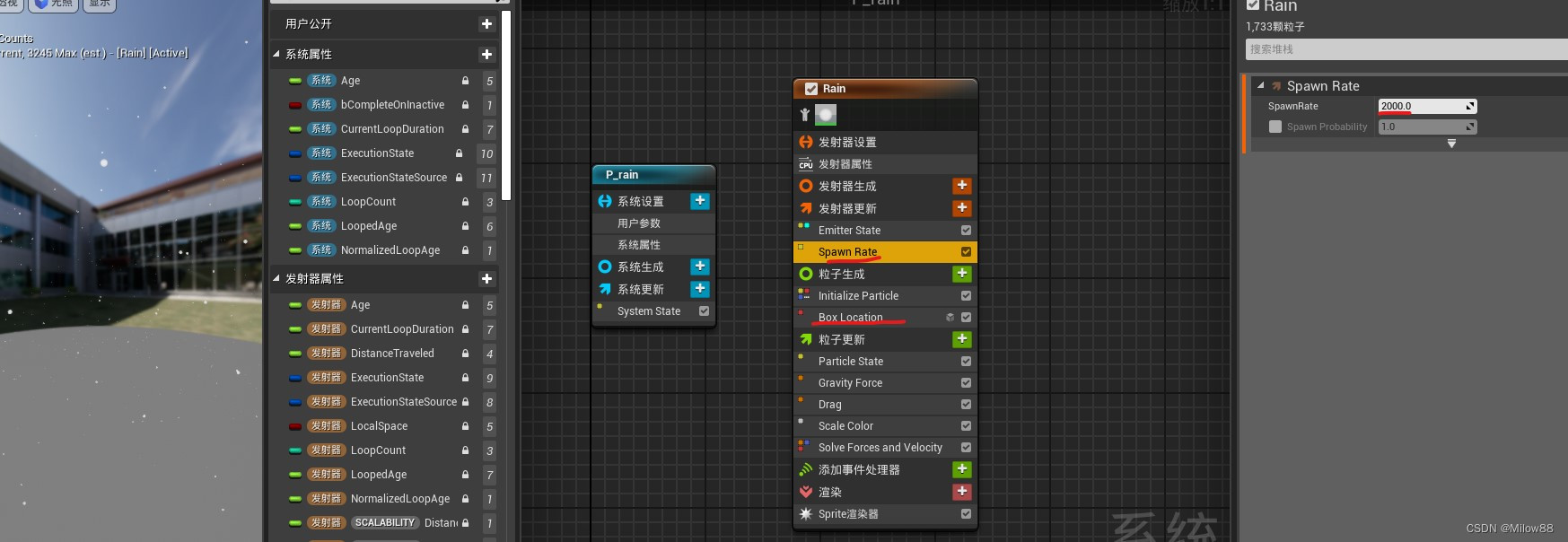1568x542 pixels.
Task: Click the 发射器设置 orange icon row
Action: point(806,142)
